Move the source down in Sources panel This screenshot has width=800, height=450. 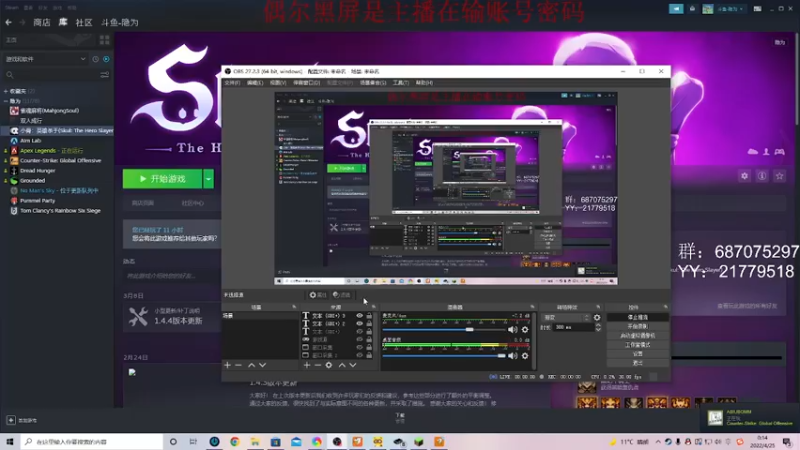click(x=353, y=365)
